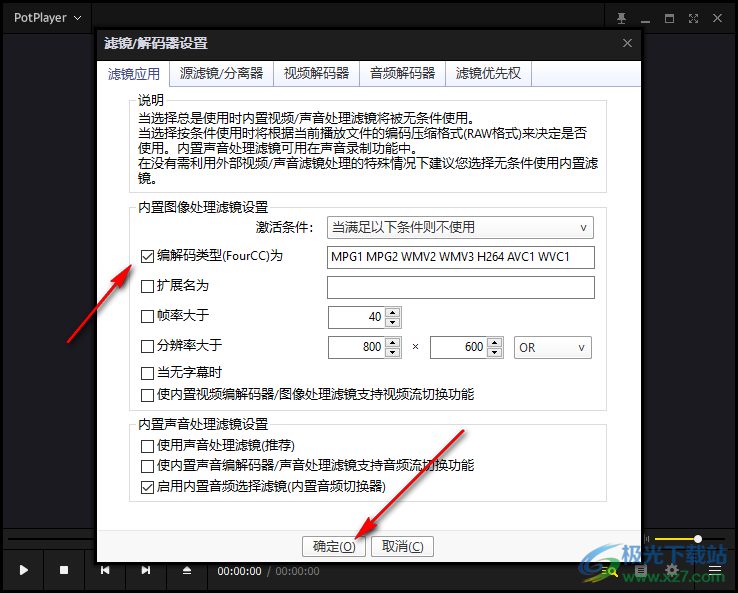
Task: Open the PotPlayer main menu dropdown
Action: 47,18
